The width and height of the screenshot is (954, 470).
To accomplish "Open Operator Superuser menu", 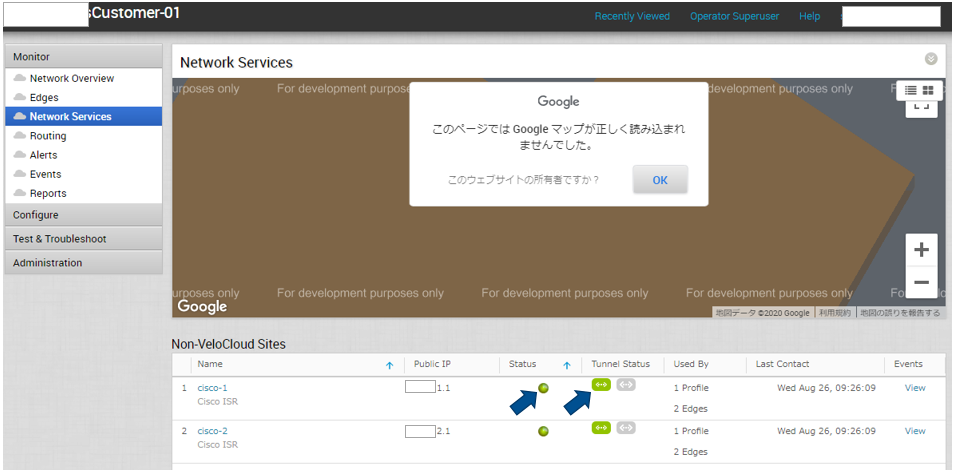I will point(734,16).
